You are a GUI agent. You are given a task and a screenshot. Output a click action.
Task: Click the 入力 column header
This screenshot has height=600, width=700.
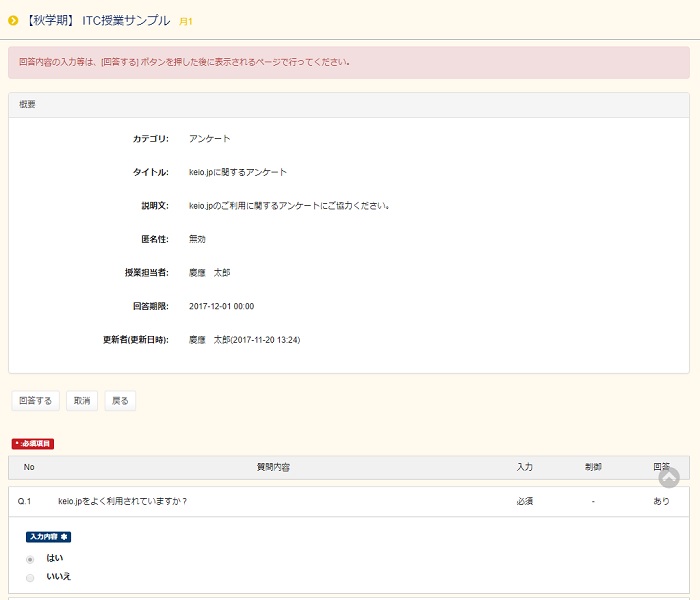coord(524,467)
